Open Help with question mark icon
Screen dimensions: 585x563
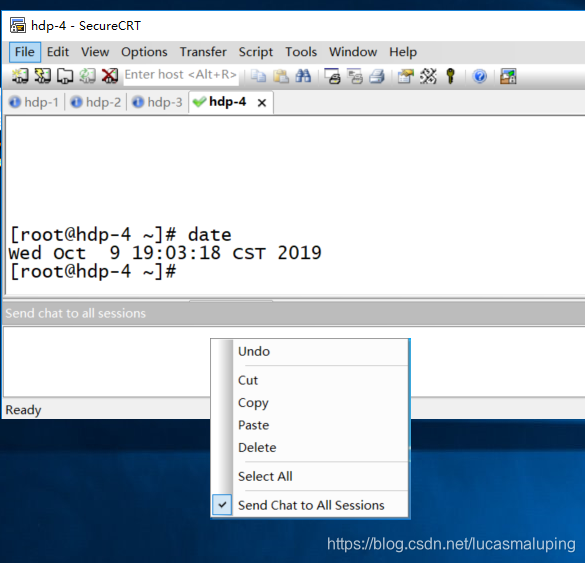(479, 76)
